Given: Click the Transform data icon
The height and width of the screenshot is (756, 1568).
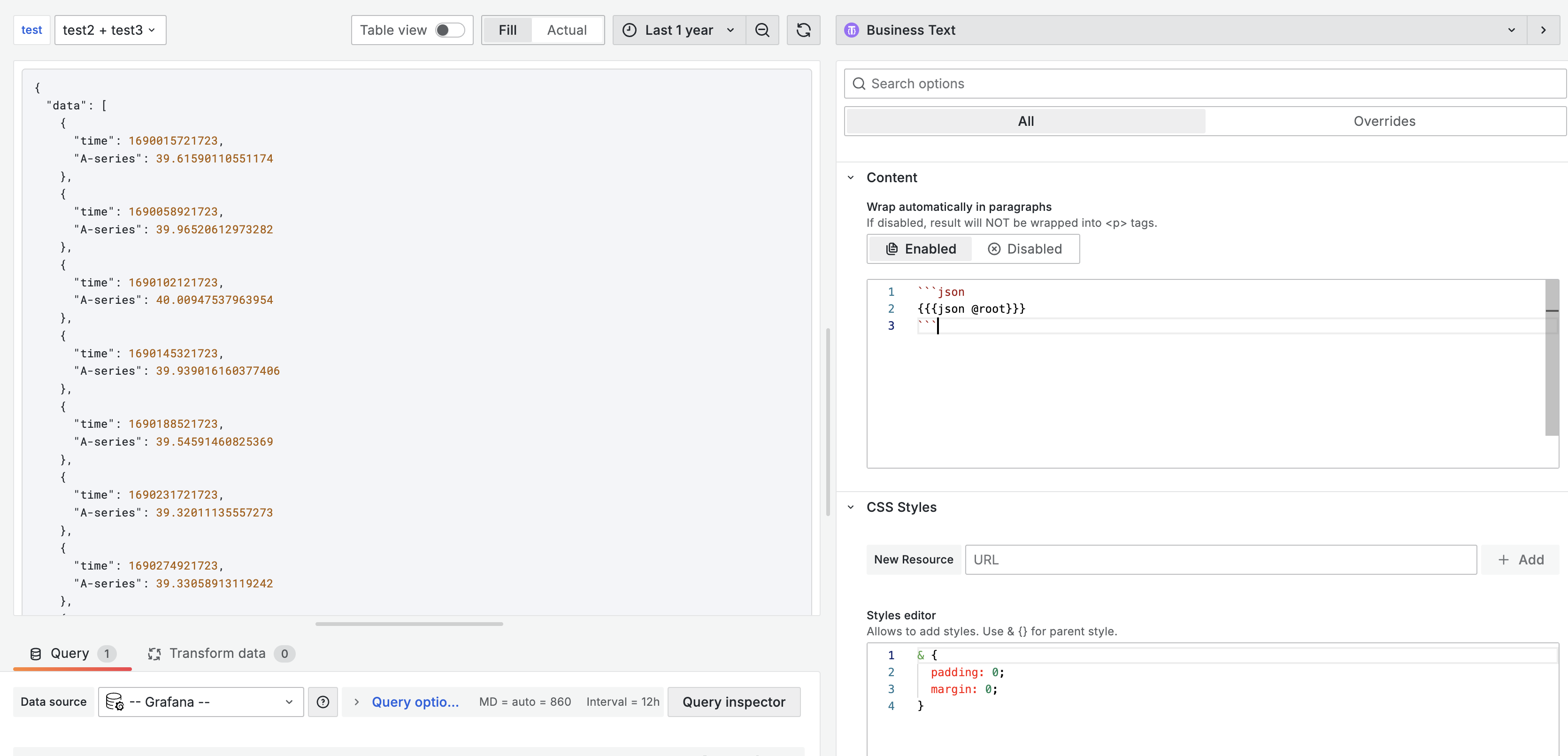Looking at the screenshot, I should point(154,654).
